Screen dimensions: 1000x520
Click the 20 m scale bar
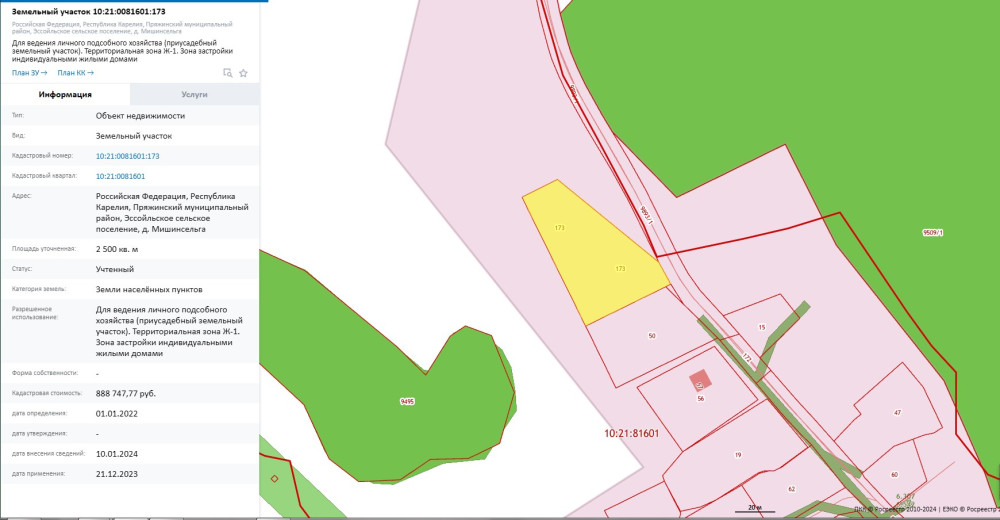tap(754, 509)
